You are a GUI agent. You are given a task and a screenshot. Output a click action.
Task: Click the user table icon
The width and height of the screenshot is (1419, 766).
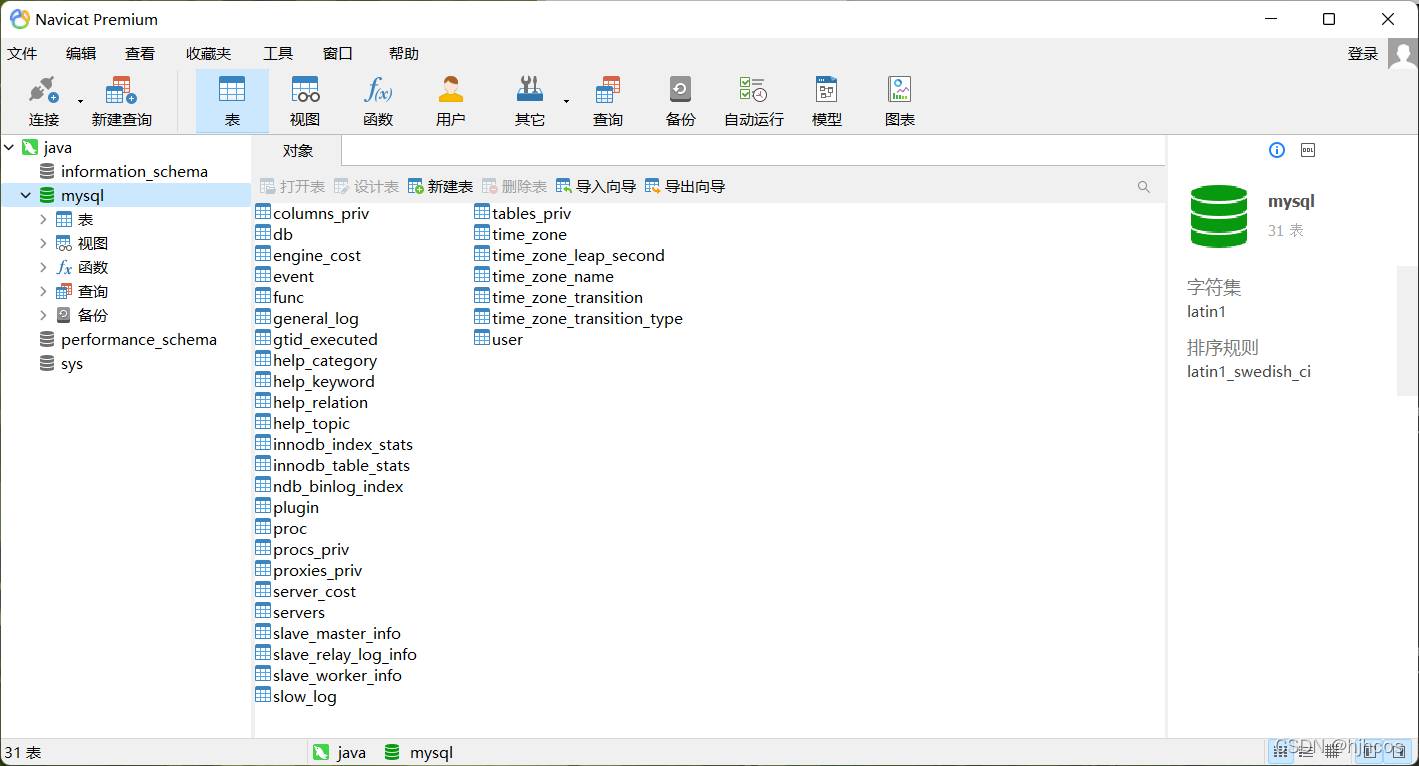click(x=482, y=339)
